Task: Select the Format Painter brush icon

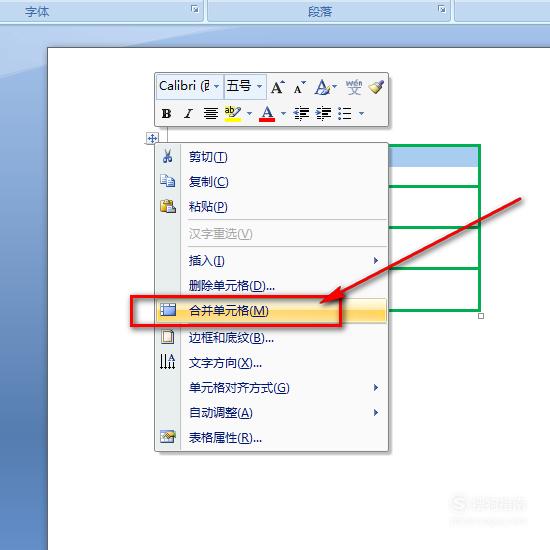Action: pyautogui.click(x=376, y=87)
